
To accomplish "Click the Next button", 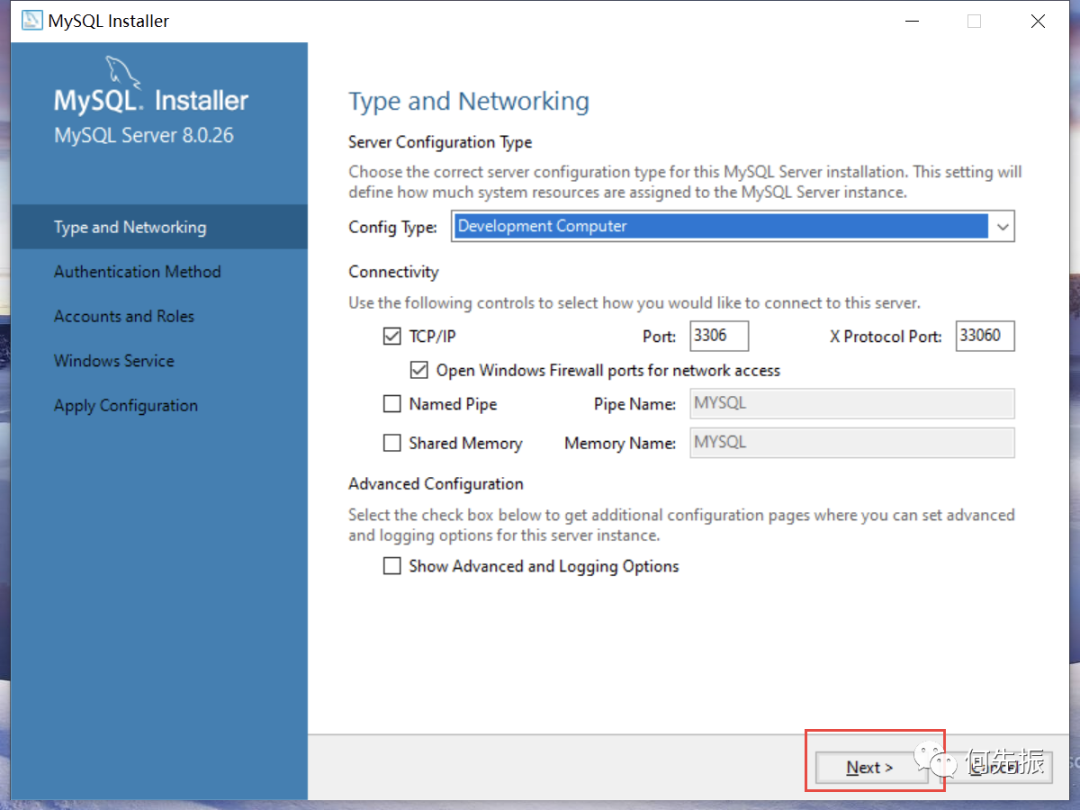I will pos(870,767).
